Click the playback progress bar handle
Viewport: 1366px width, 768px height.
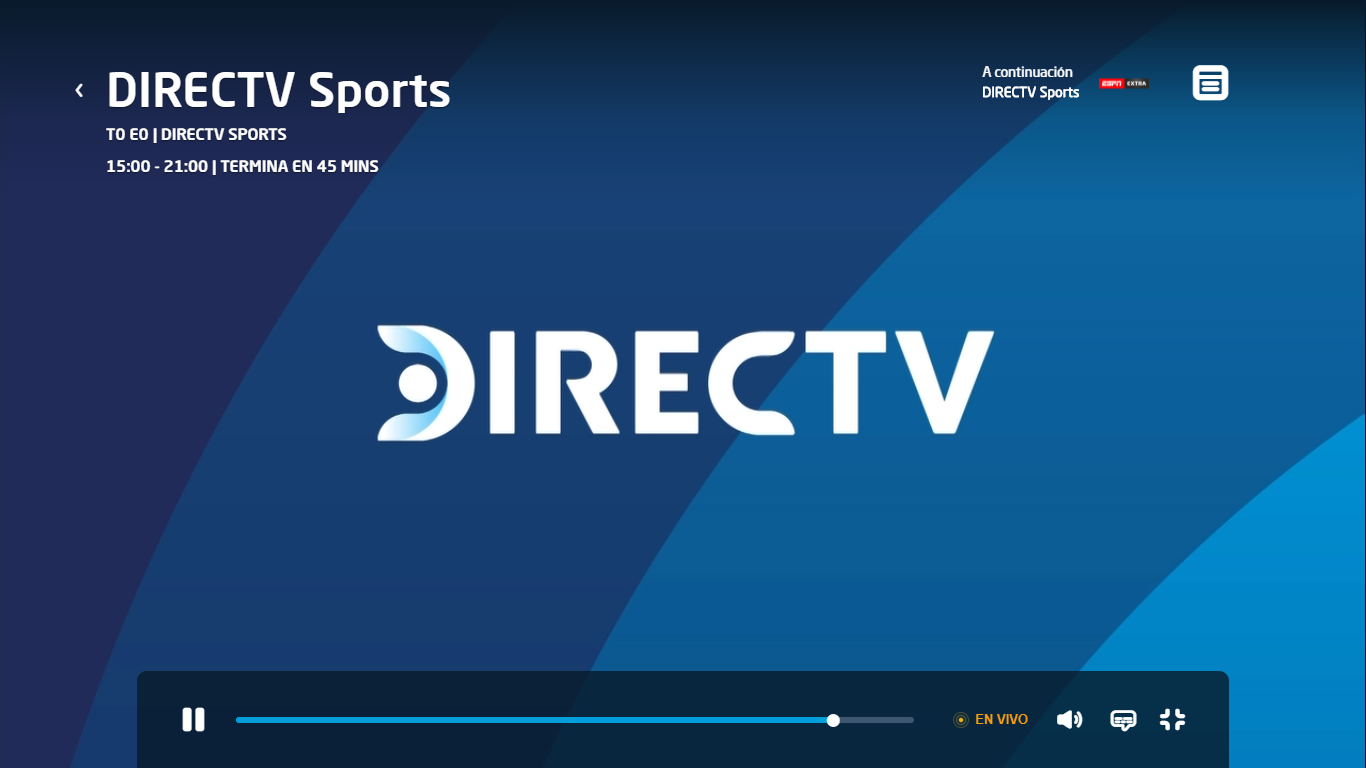click(833, 720)
